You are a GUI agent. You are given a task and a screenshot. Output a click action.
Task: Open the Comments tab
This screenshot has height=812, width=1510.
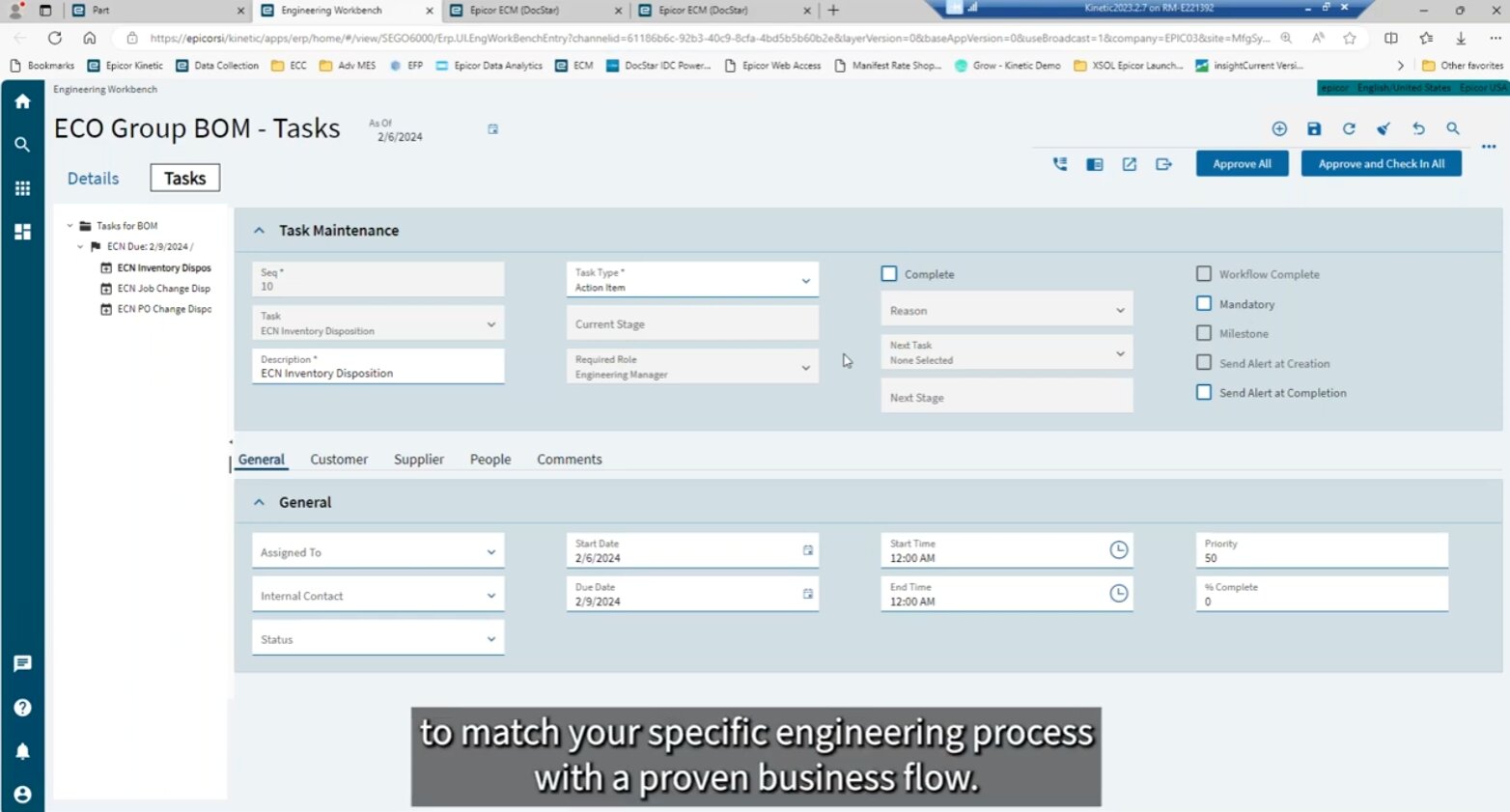point(569,460)
